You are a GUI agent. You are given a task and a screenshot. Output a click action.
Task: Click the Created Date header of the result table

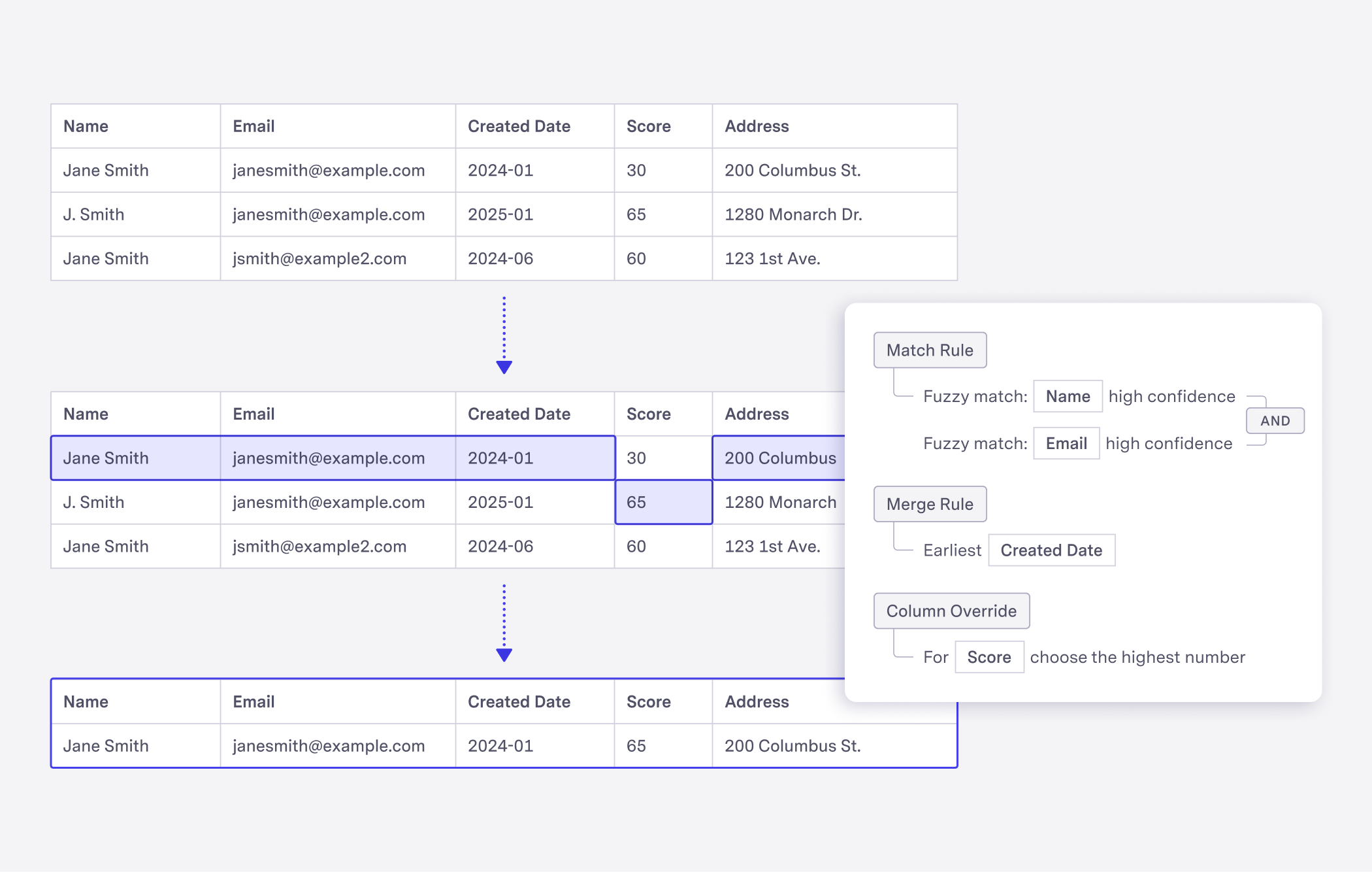coord(518,701)
